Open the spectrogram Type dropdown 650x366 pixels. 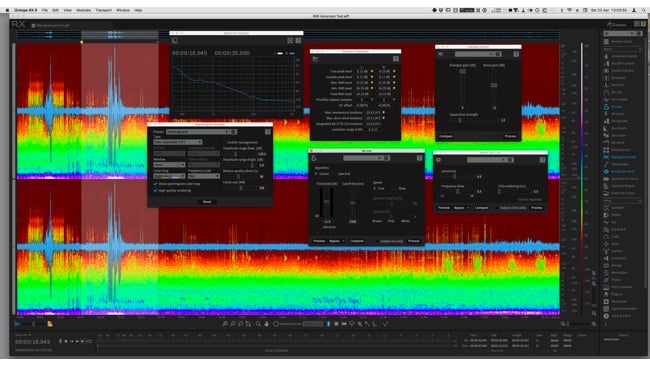tap(177, 142)
